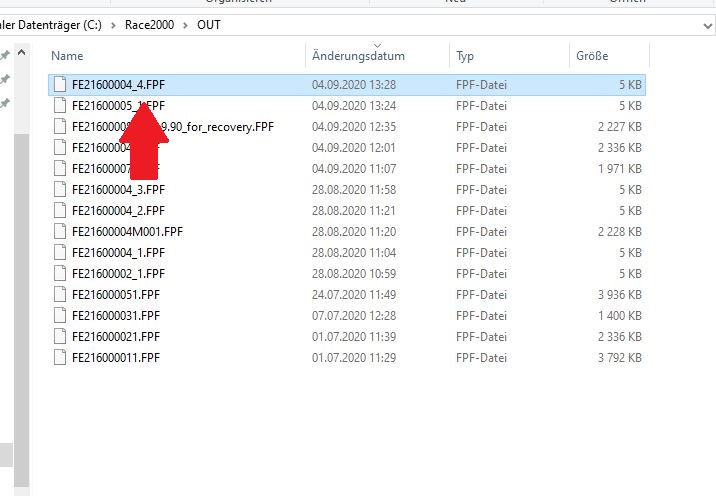Select file FE216000011.FPF

coord(347,358)
